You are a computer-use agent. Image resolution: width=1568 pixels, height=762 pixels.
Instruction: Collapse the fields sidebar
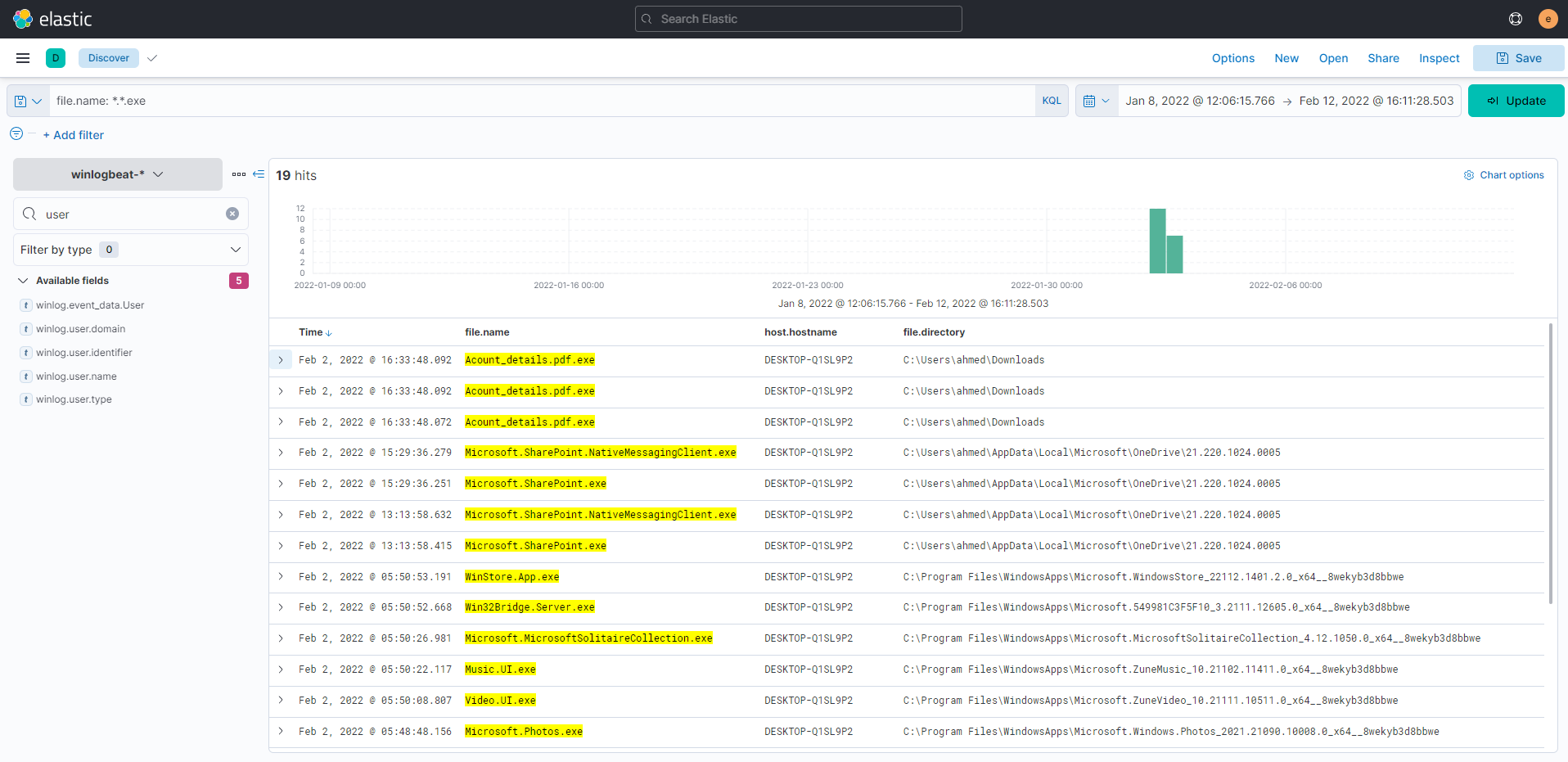pos(259,174)
